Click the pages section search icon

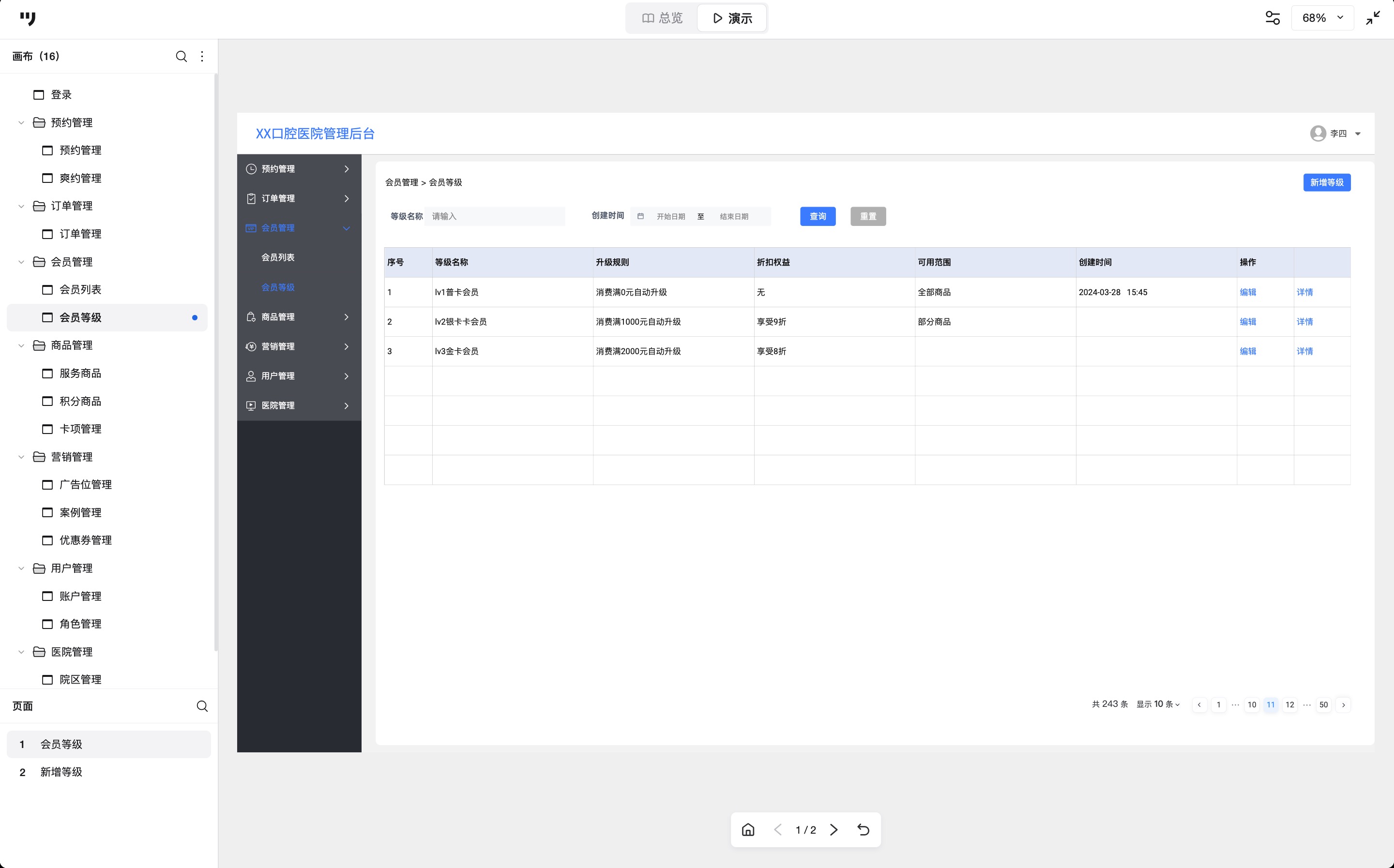pos(202,706)
